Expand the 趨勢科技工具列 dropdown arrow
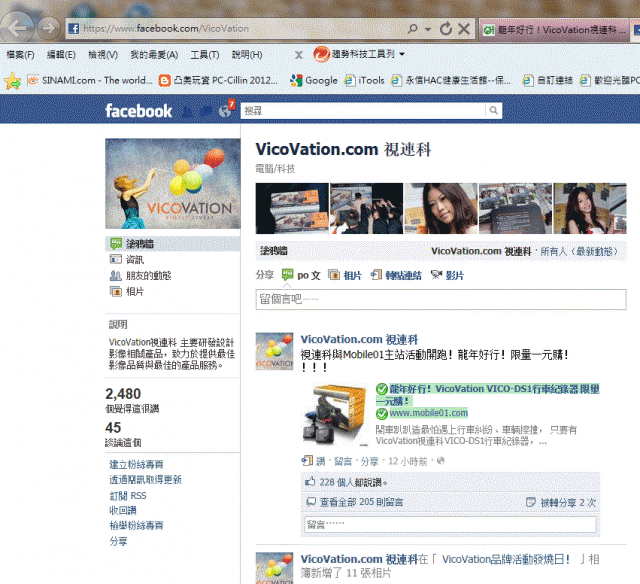The width and height of the screenshot is (640, 584). tap(402, 54)
